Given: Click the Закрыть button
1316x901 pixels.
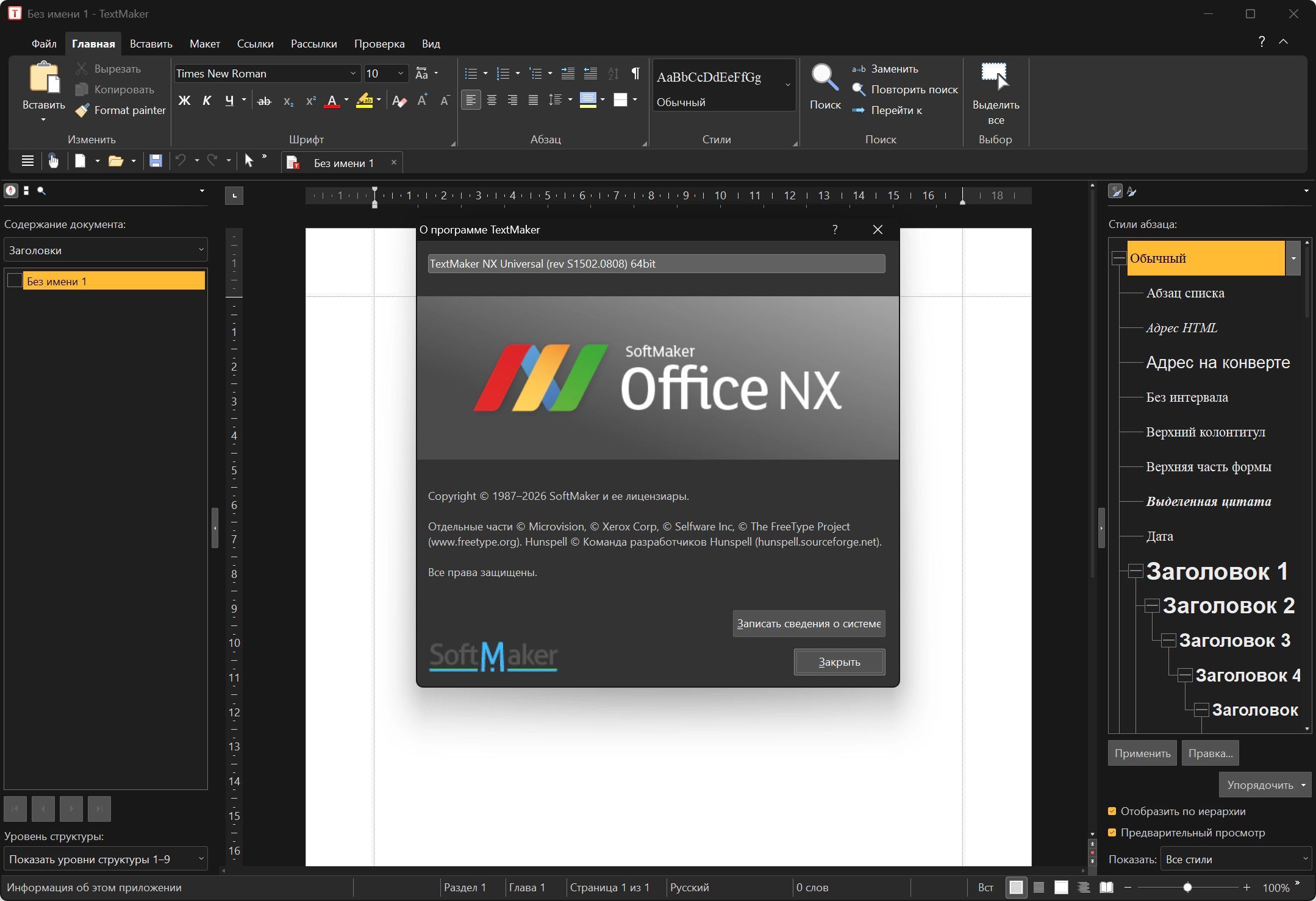Looking at the screenshot, I should [839, 662].
